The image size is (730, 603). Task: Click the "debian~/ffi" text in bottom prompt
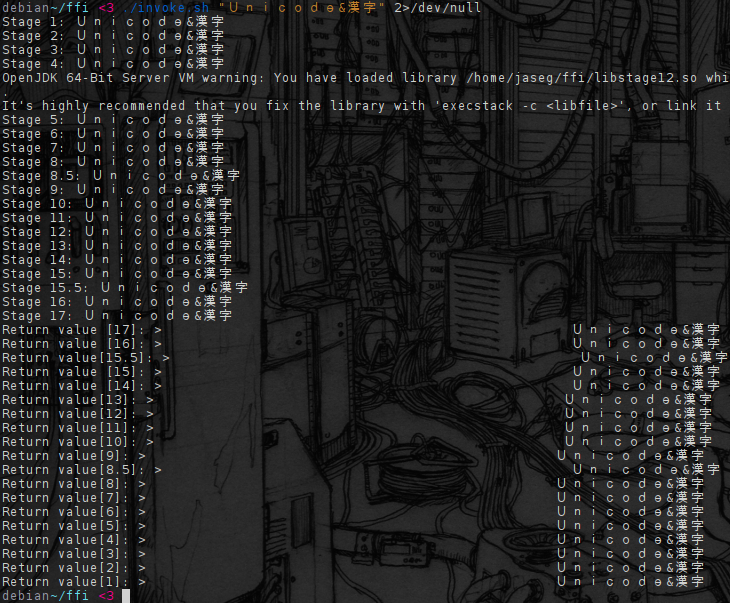pyautogui.click(x=45, y=596)
